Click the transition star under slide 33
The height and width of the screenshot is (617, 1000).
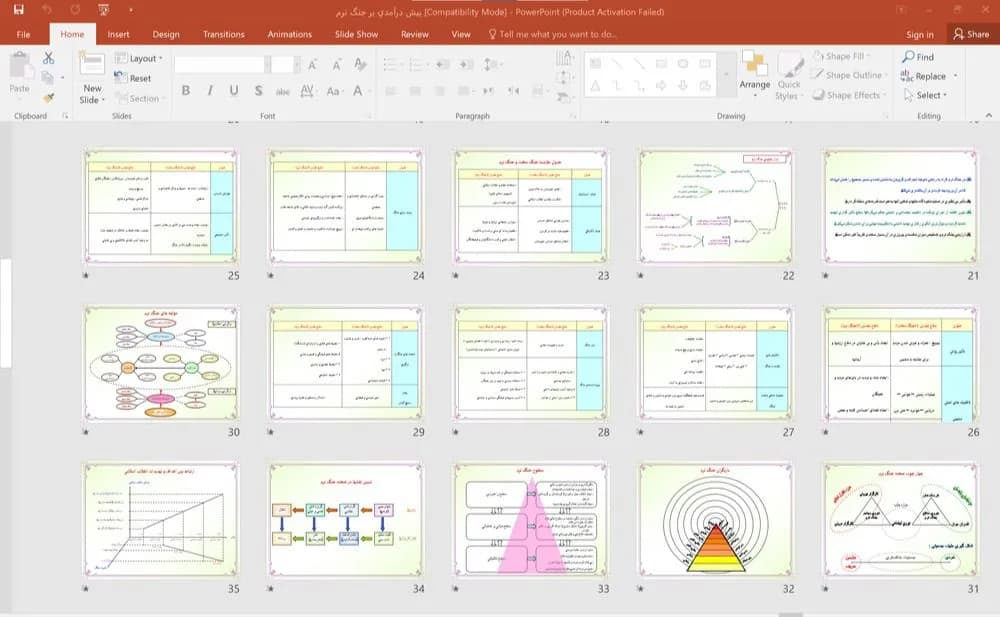click(455, 589)
